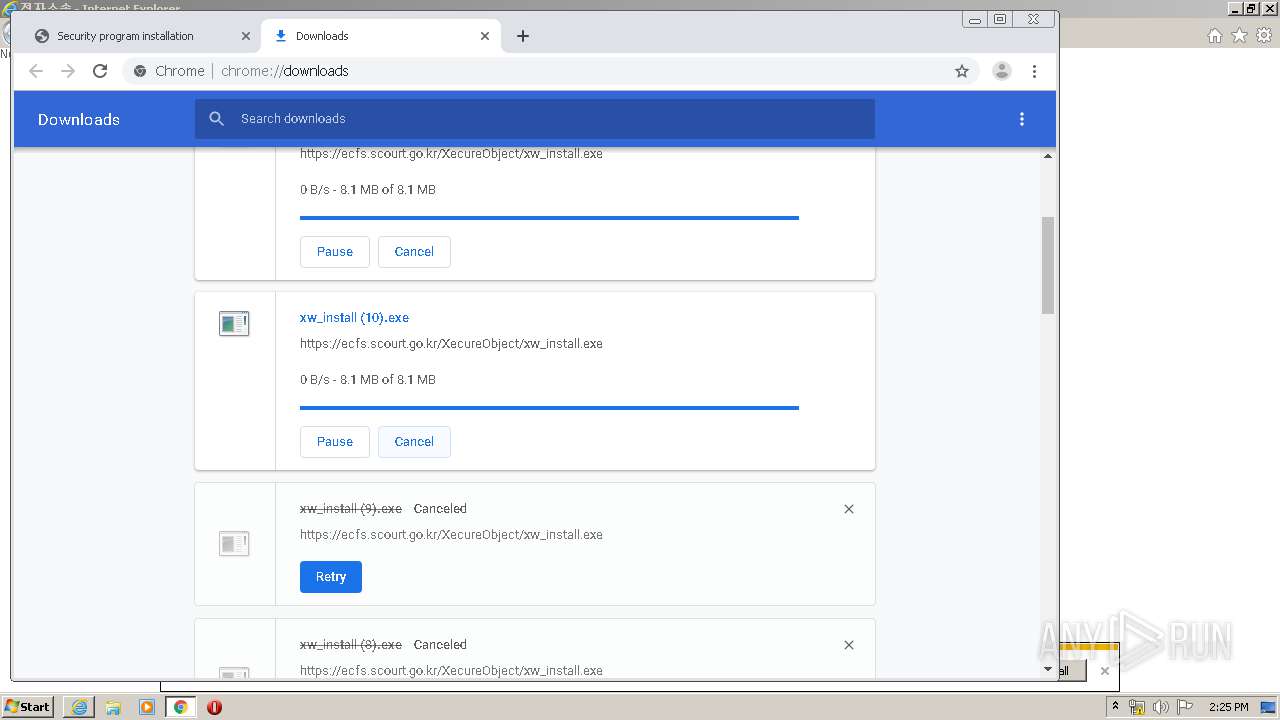Open Chrome's three-dot main menu

(1034, 71)
